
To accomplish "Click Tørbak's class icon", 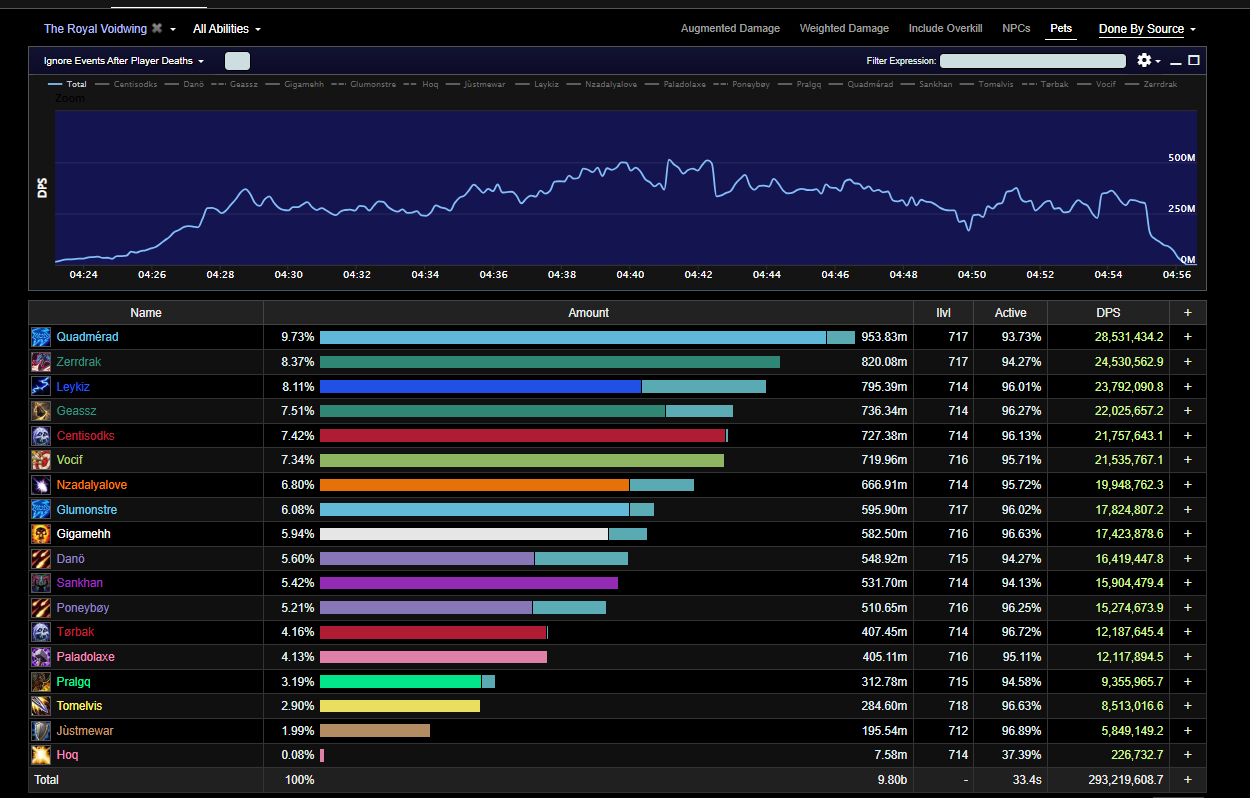I will (41, 632).
